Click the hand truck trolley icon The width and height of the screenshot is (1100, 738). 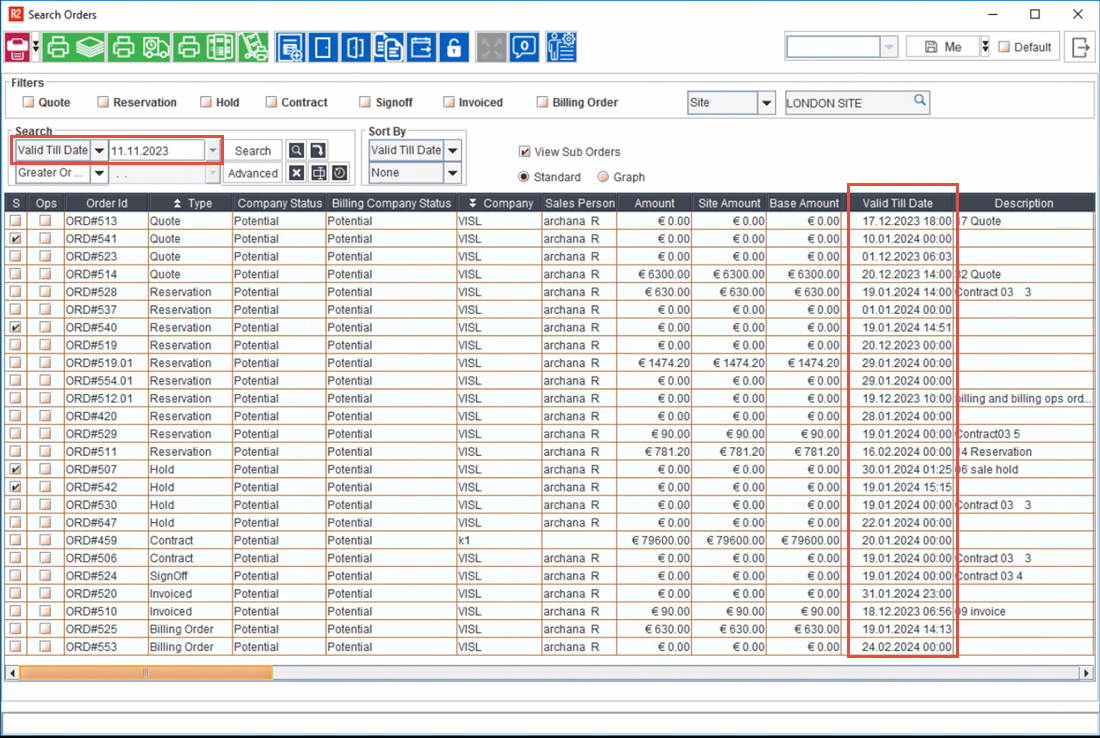252,47
